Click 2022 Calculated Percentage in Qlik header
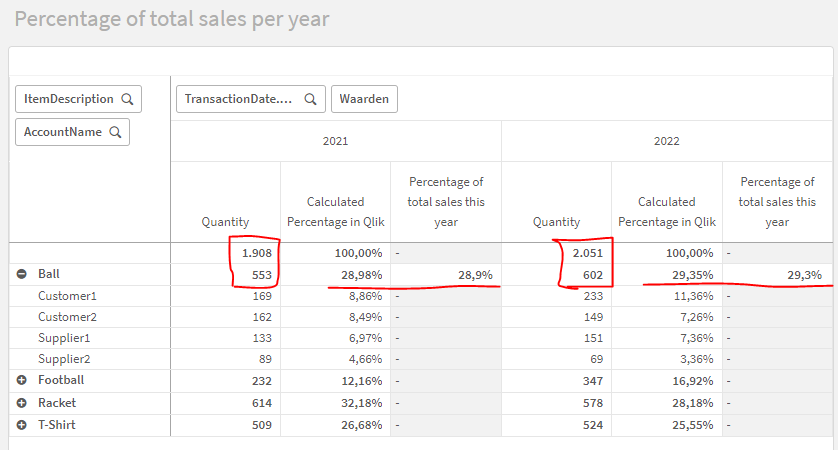The height and width of the screenshot is (450, 838). 665,212
